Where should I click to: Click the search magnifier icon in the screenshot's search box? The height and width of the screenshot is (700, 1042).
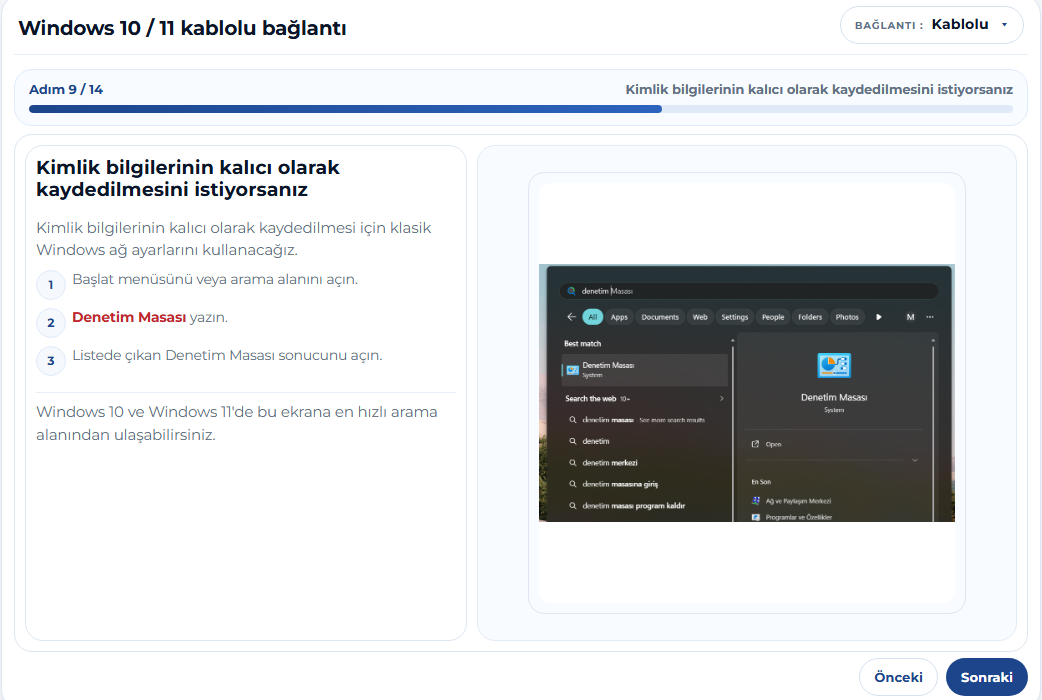click(571, 291)
